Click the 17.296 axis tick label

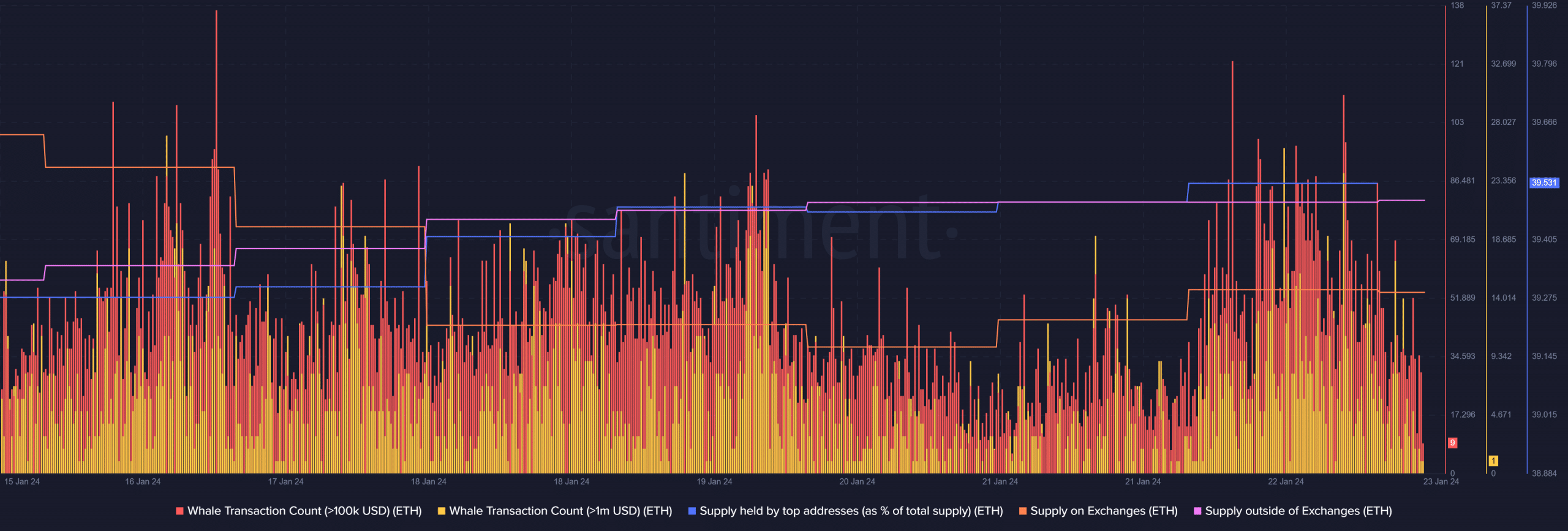[x=1463, y=415]
